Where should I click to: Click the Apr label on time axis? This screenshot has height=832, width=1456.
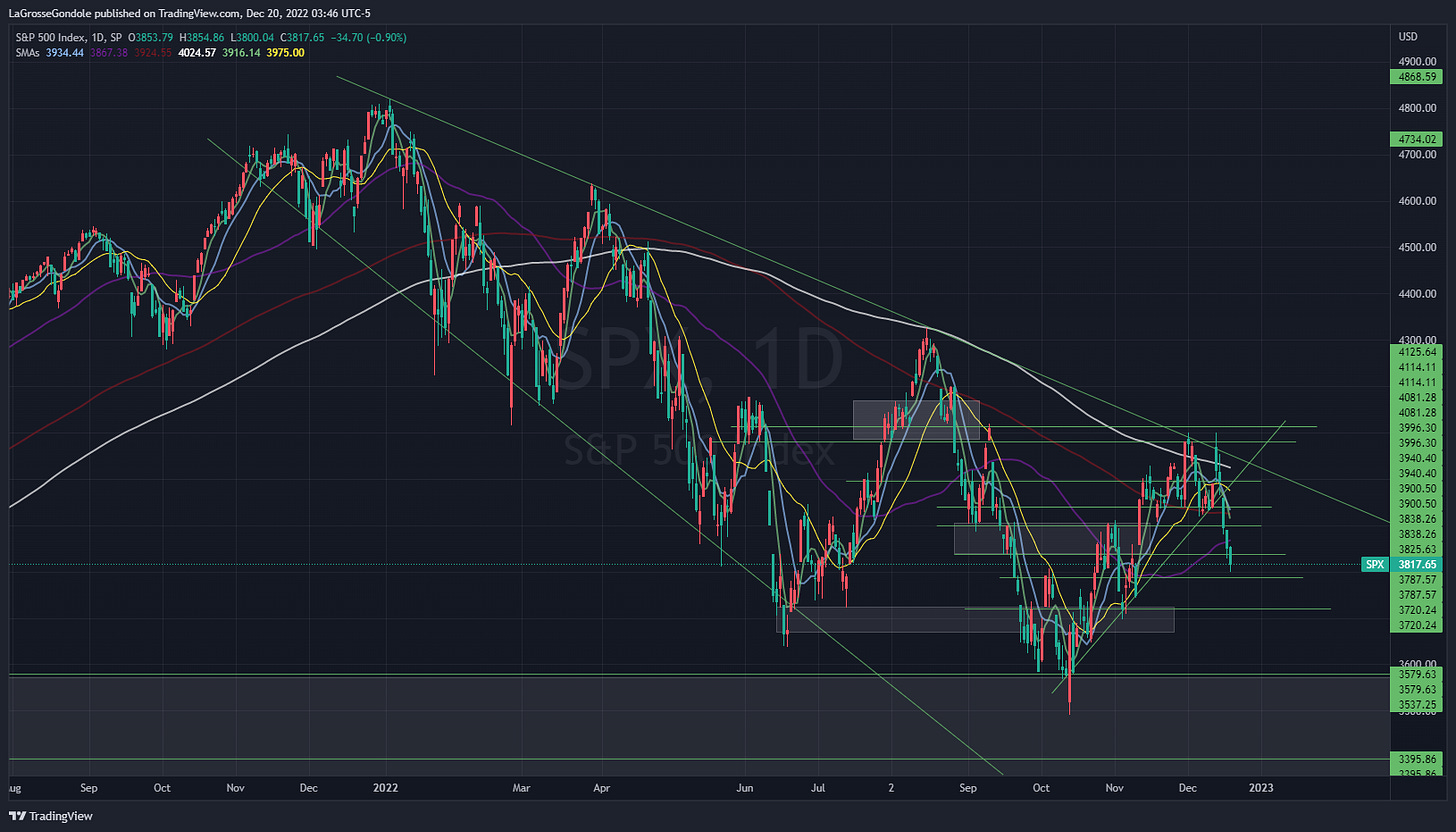601,788
